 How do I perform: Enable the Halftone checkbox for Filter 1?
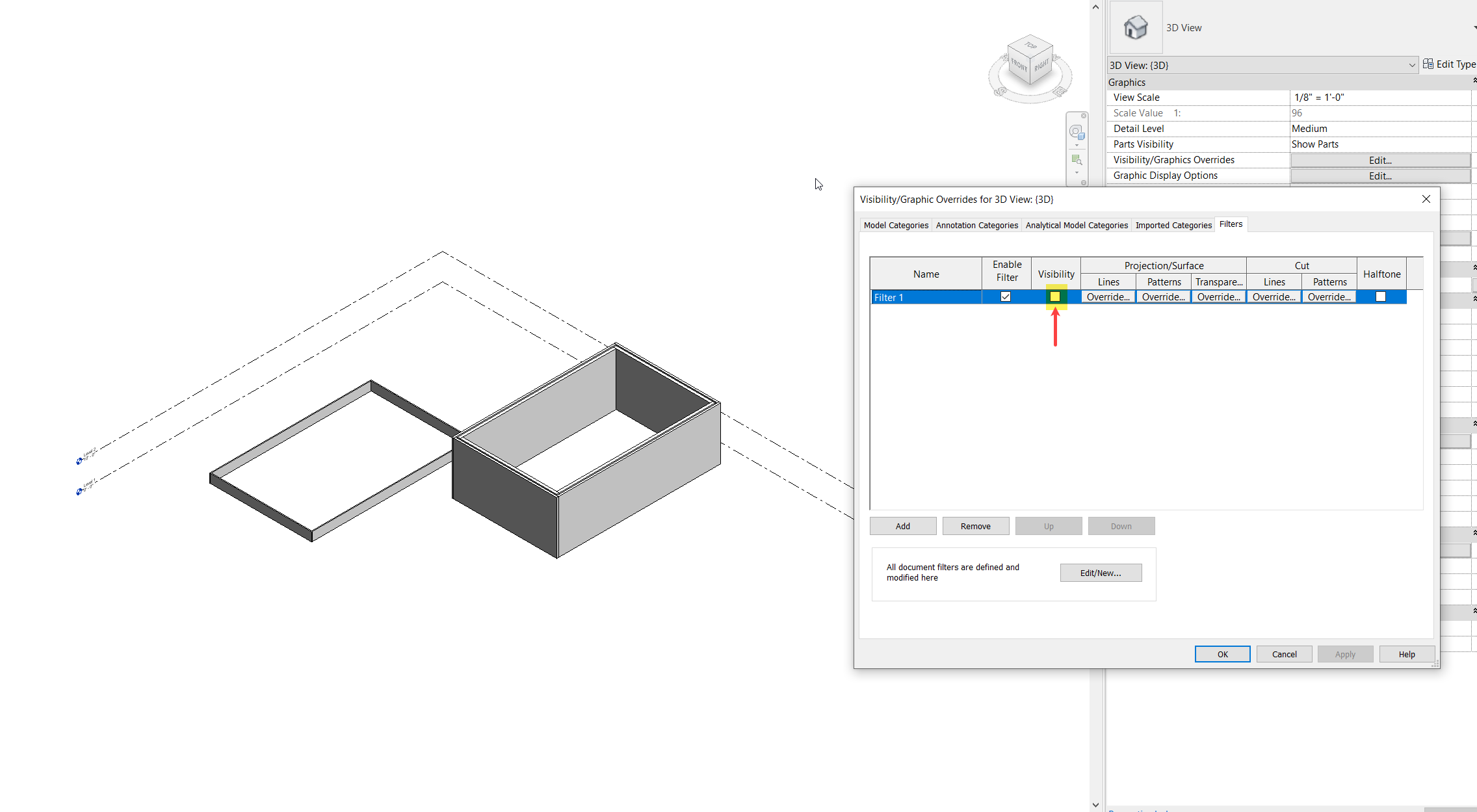coord(1380,296)
